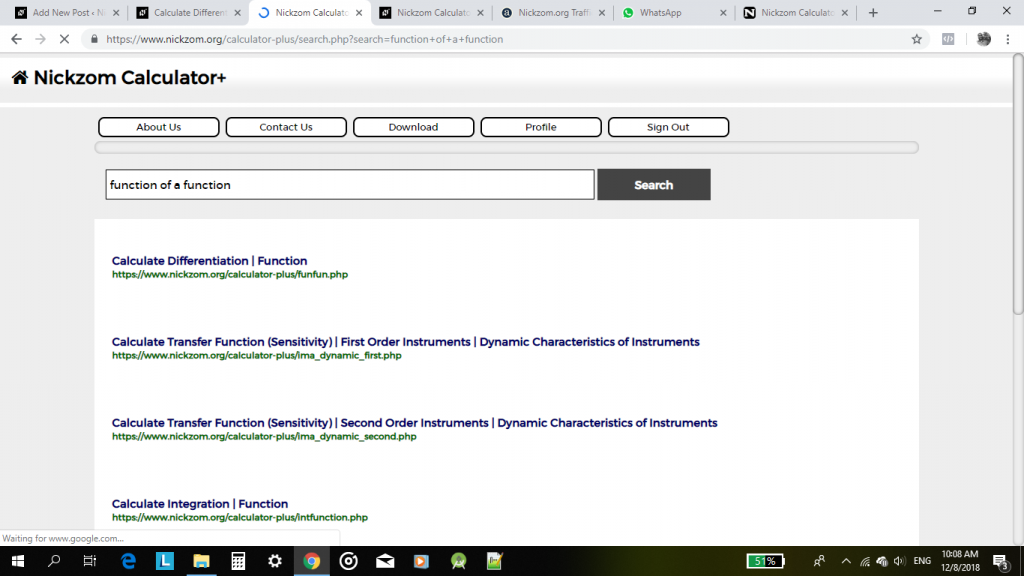Viewport: 1024px width, 576px height.
Task: Open the volume control in tray
Action: pyautogui.click(x=899, y=561)
